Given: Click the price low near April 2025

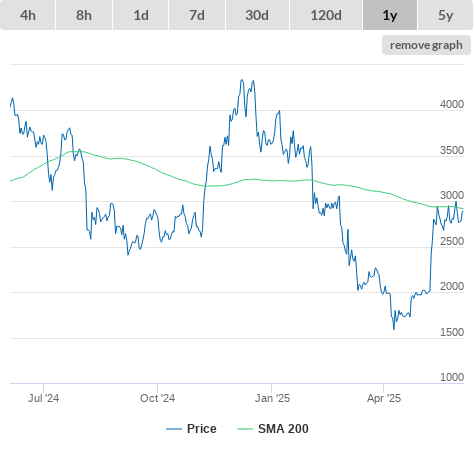Looking at the screenshot, I should tap(394, 329).
